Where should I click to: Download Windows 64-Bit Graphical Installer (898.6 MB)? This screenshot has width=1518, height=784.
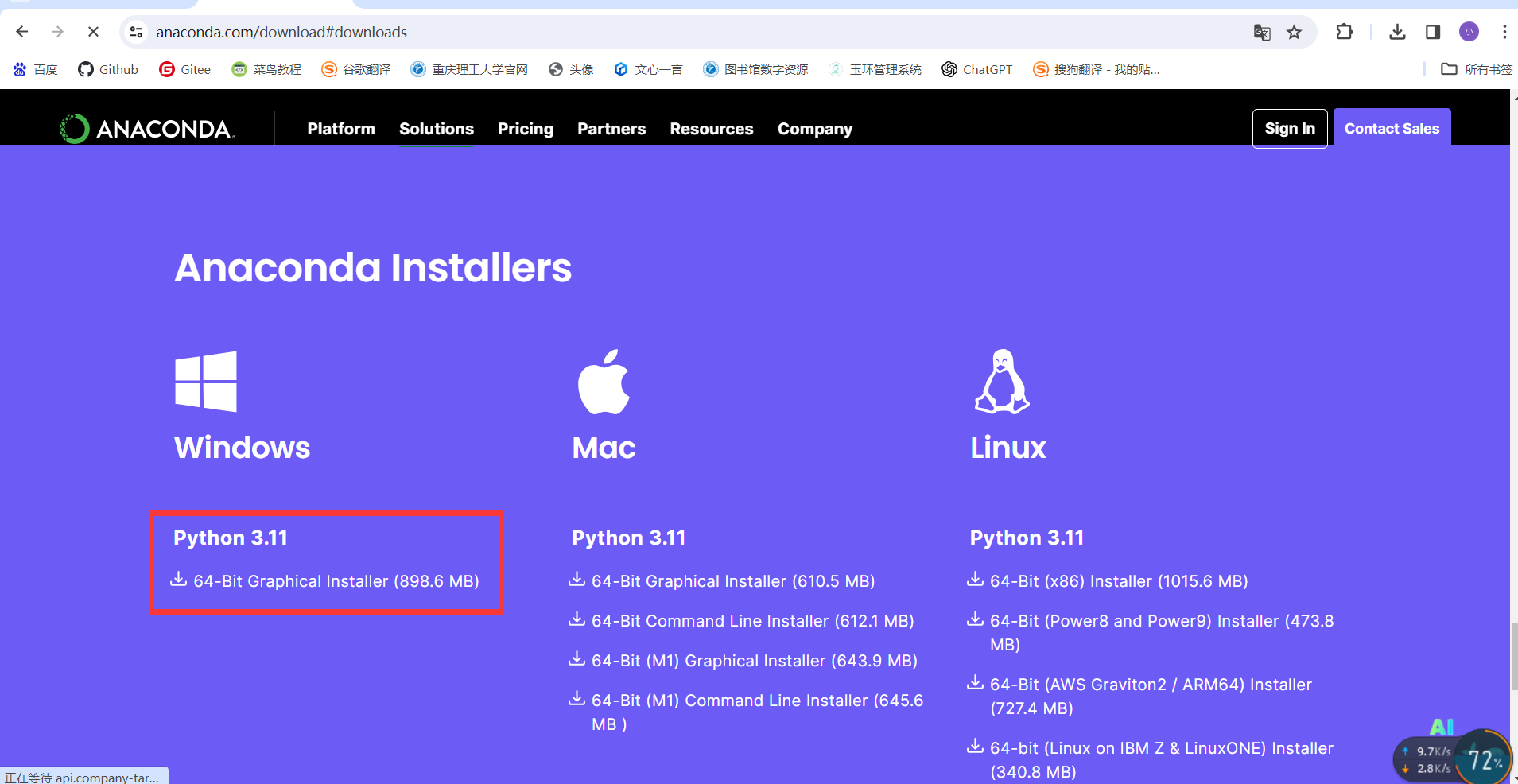(x=324, y=581)
